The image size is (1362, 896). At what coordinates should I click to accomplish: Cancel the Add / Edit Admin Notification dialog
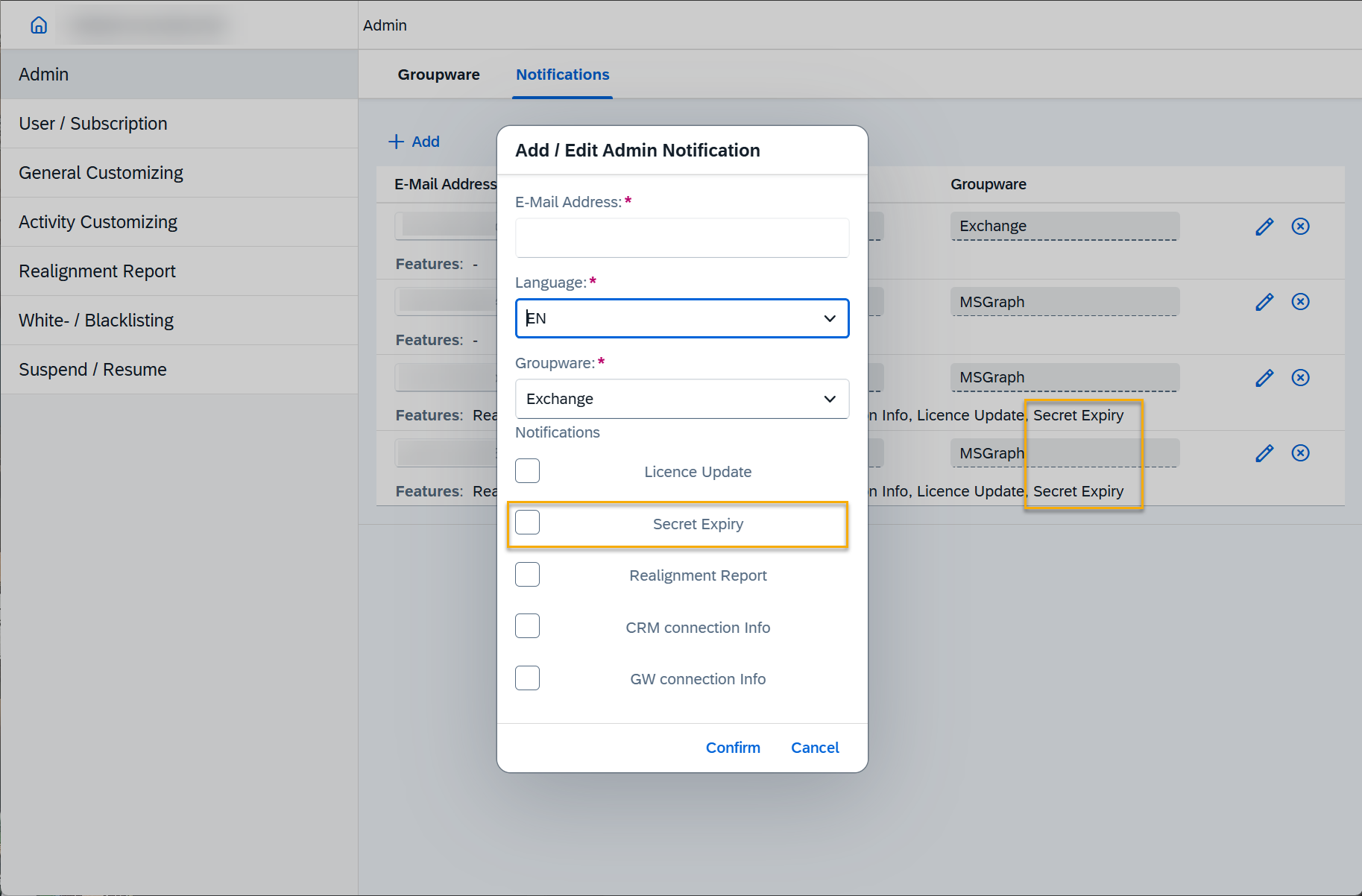coord(814,748)
